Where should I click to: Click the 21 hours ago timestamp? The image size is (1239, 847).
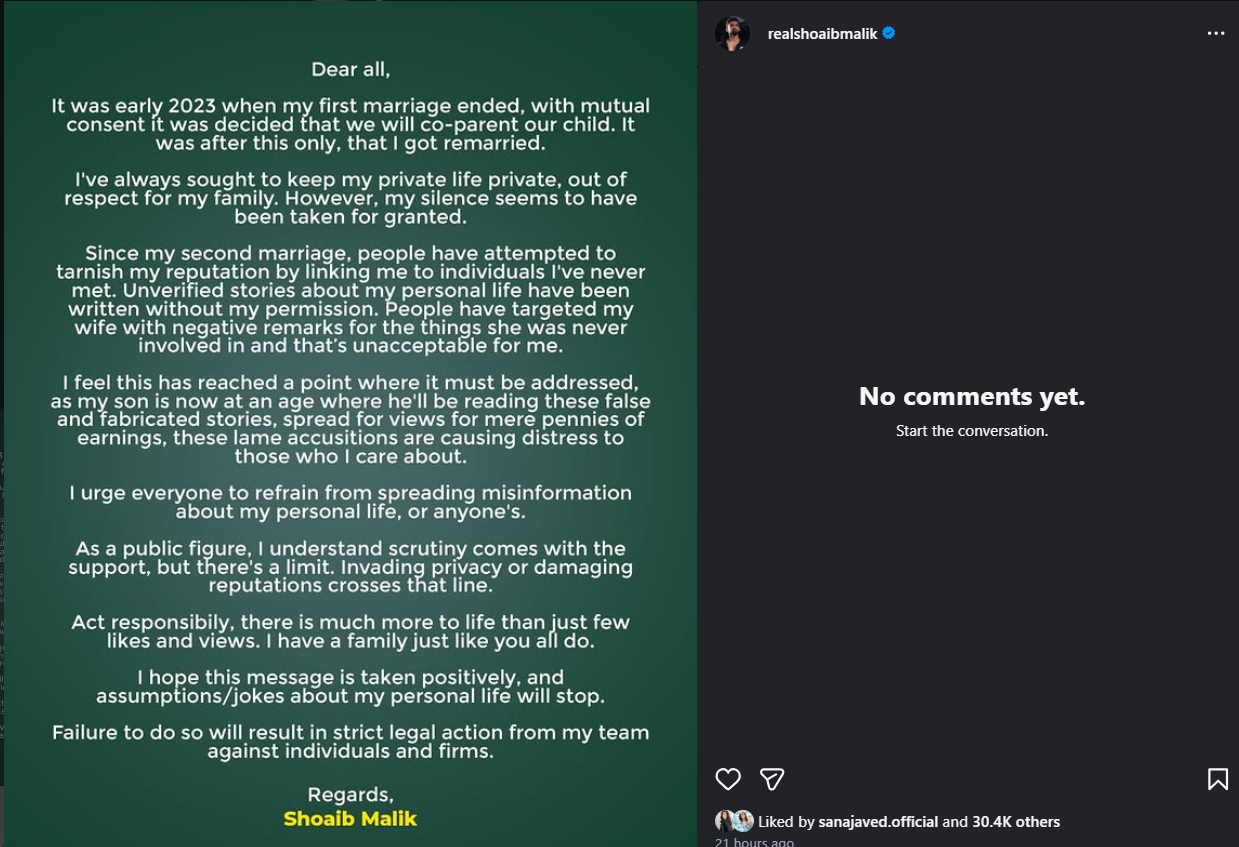[x=754, y=842]
